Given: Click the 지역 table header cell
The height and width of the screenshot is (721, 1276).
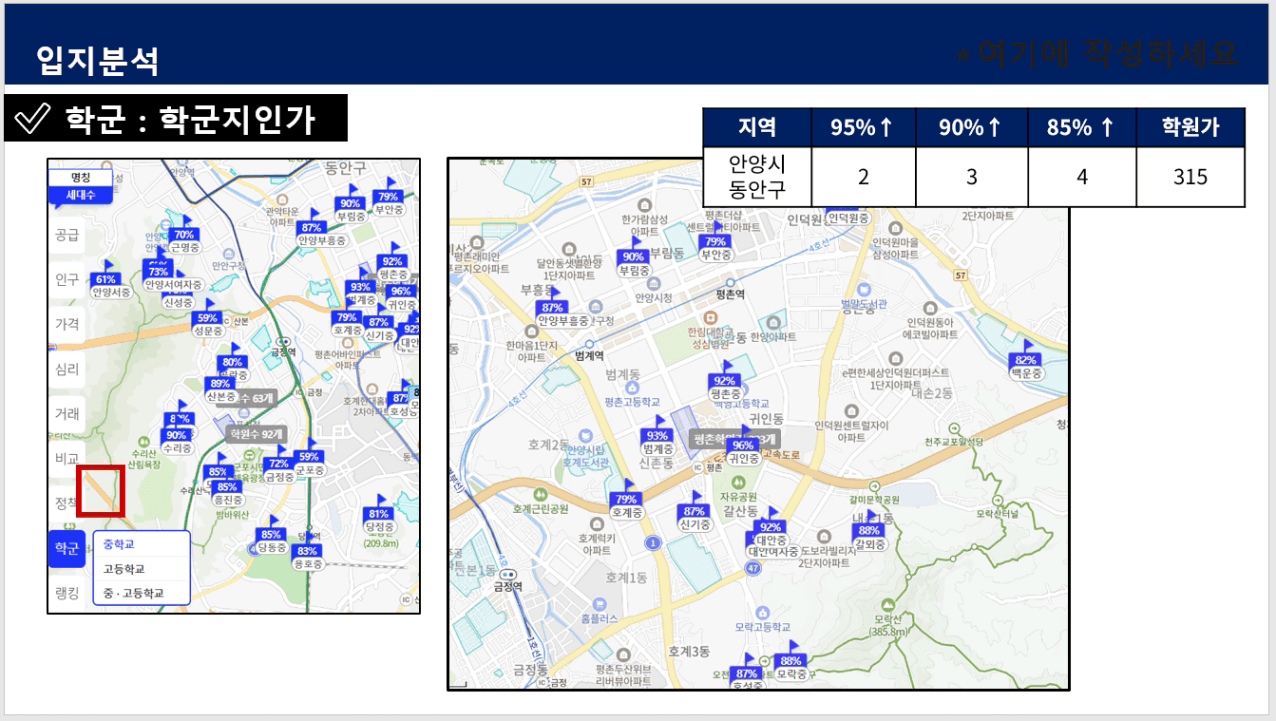Looking at the screenshot, I should pos(757,128).
